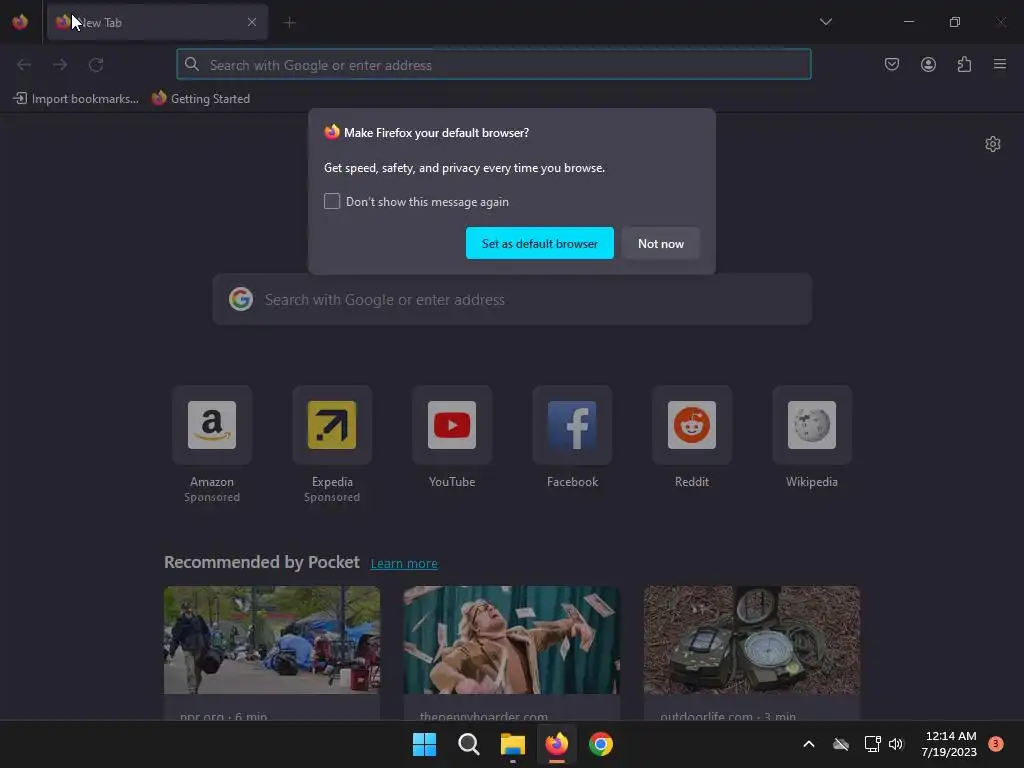Open notifications badge showing 3
The height and width of the screenshot is (768, 1024).
click(x=996, y=743)
